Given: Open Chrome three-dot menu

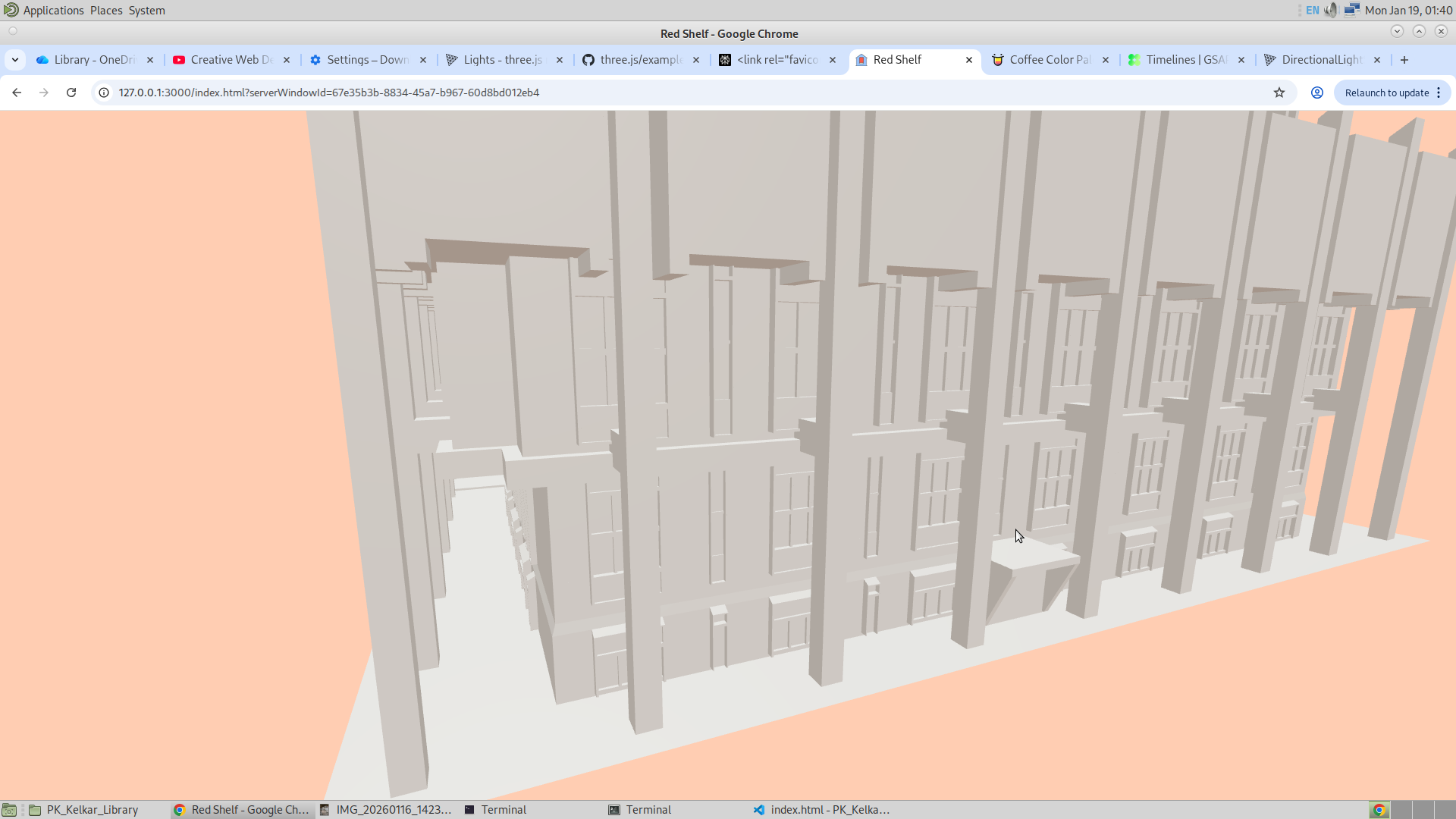Looking at the screenshot, I should (1439, 93).
